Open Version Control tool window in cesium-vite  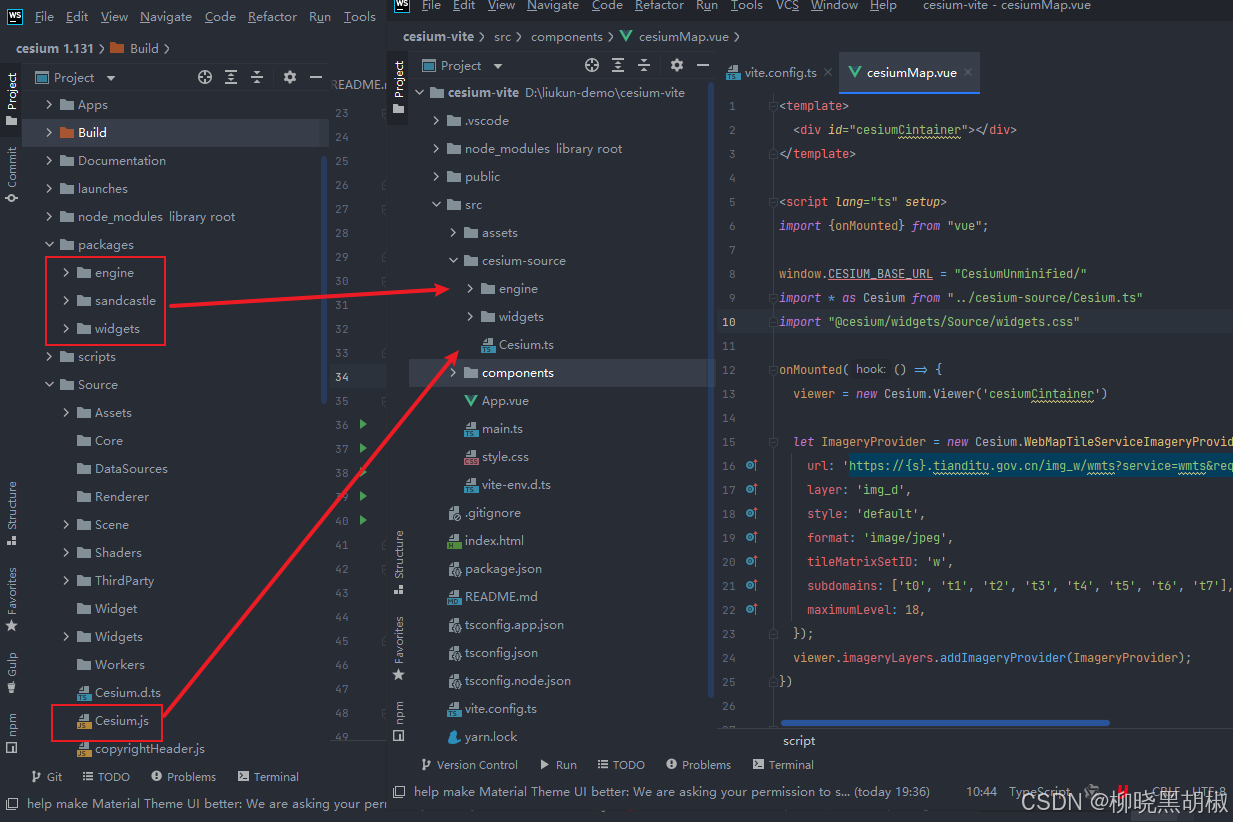[x=468, y=765]
